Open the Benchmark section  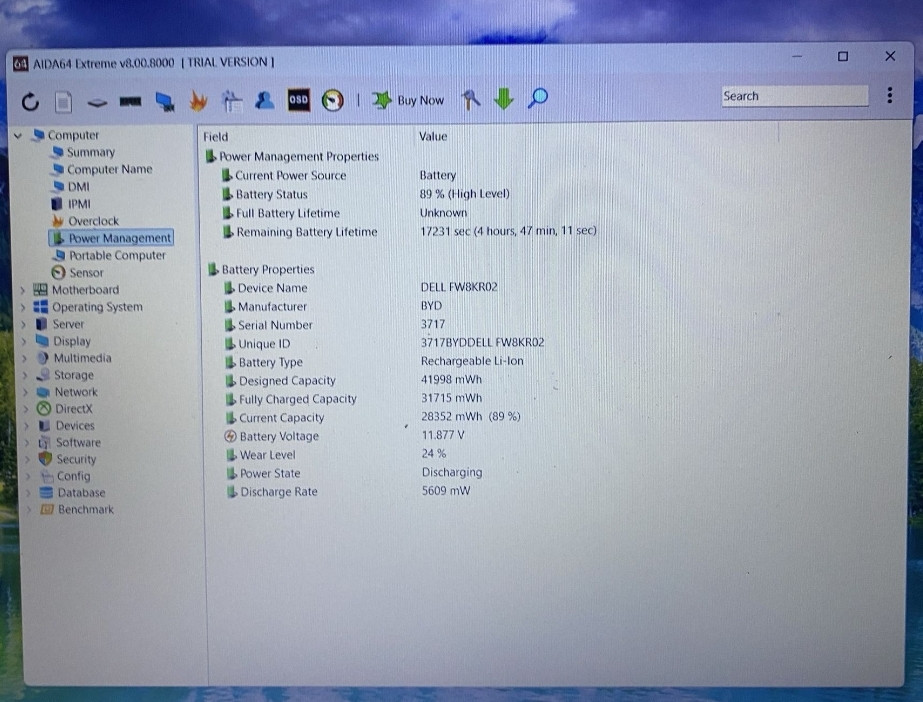click(85, 509)
